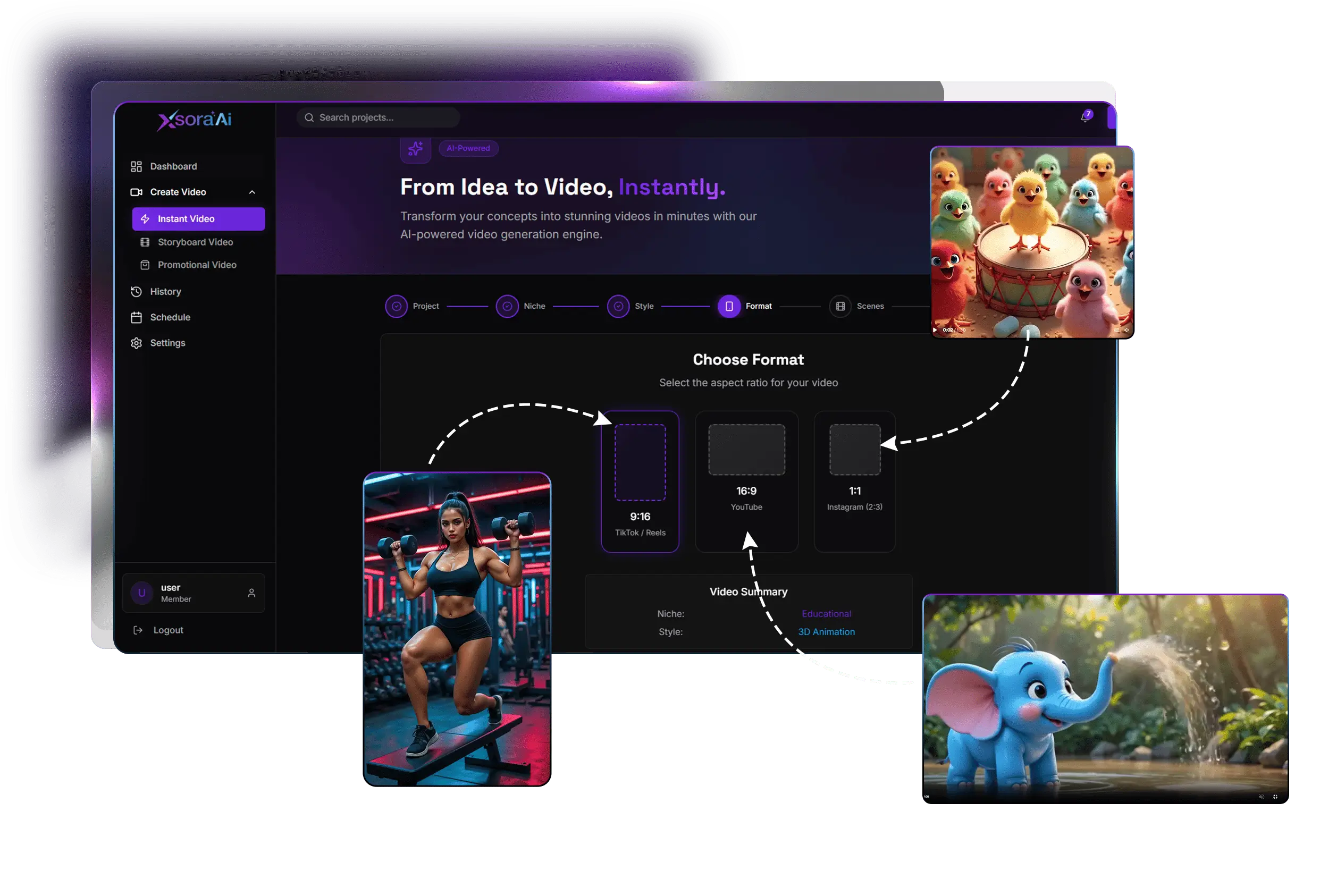The width and height of the screenshot is (1320, 896).
Task: Open notifications bell with badge
Action: 1086,116
